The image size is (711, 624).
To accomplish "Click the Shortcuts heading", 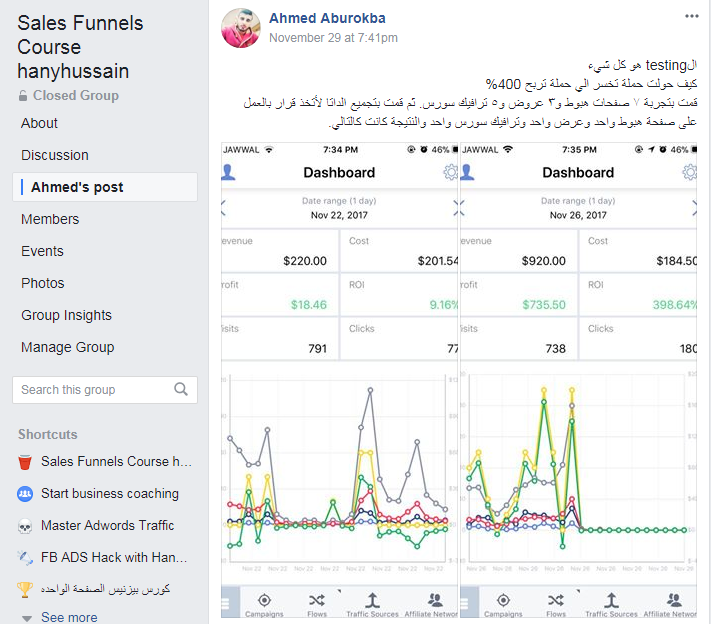I will click(48, 434).
